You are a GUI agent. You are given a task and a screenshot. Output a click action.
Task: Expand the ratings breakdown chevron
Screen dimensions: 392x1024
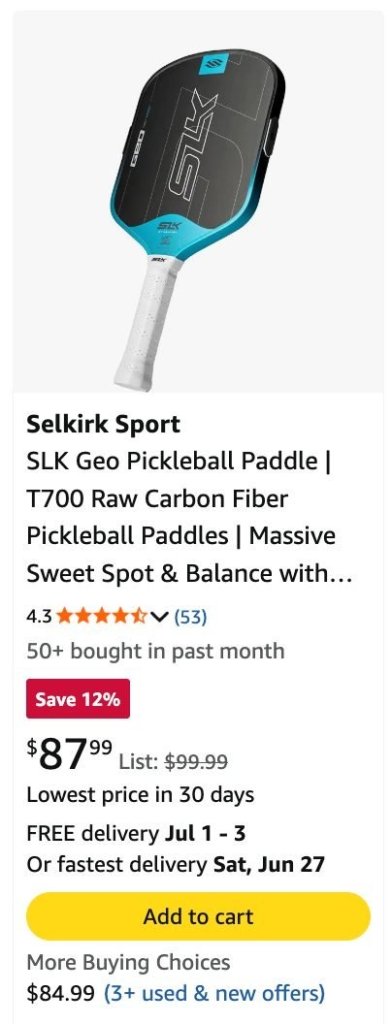[159, 616]
